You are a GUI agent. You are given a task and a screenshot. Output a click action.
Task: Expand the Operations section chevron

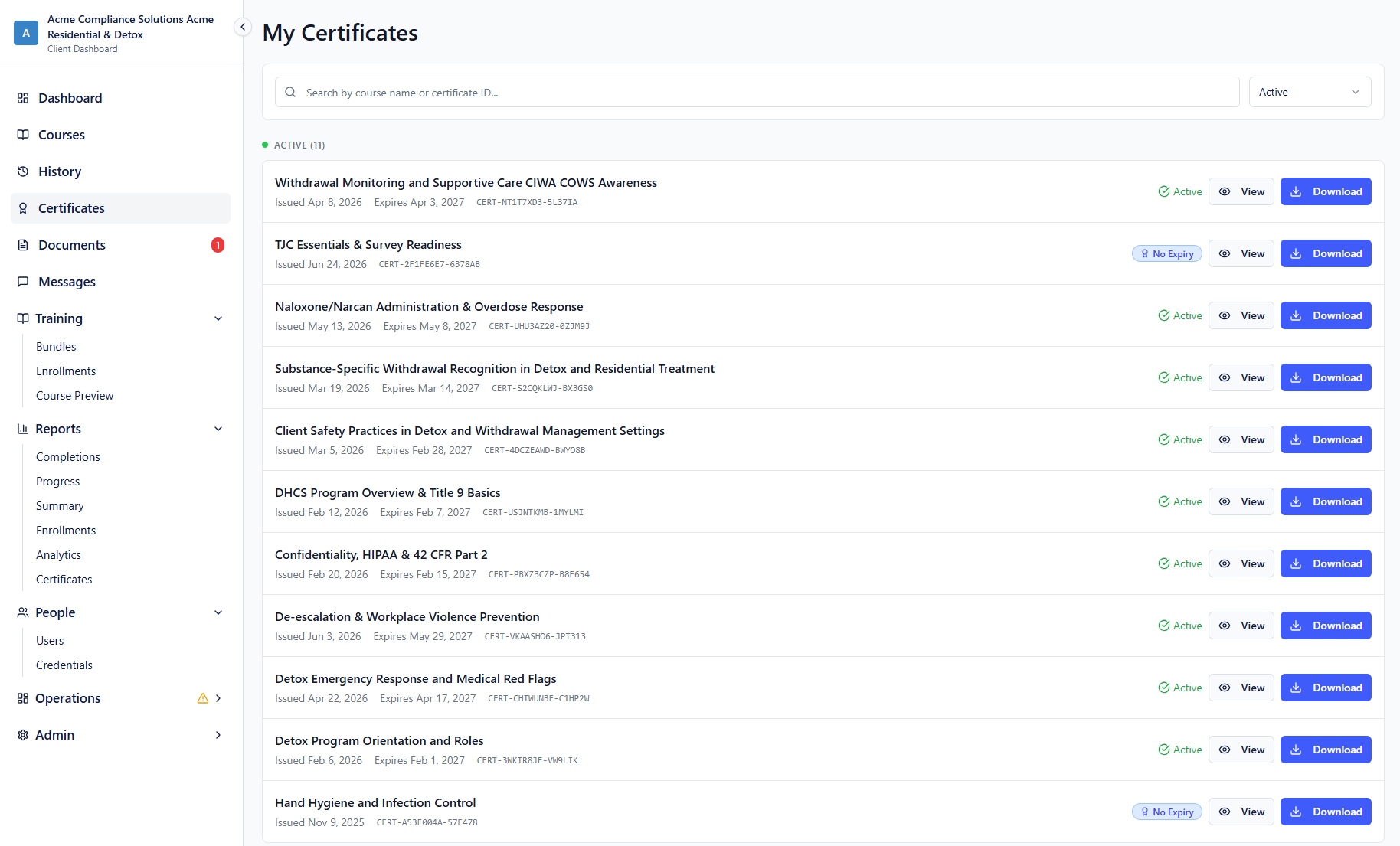(x=218, y=698)
